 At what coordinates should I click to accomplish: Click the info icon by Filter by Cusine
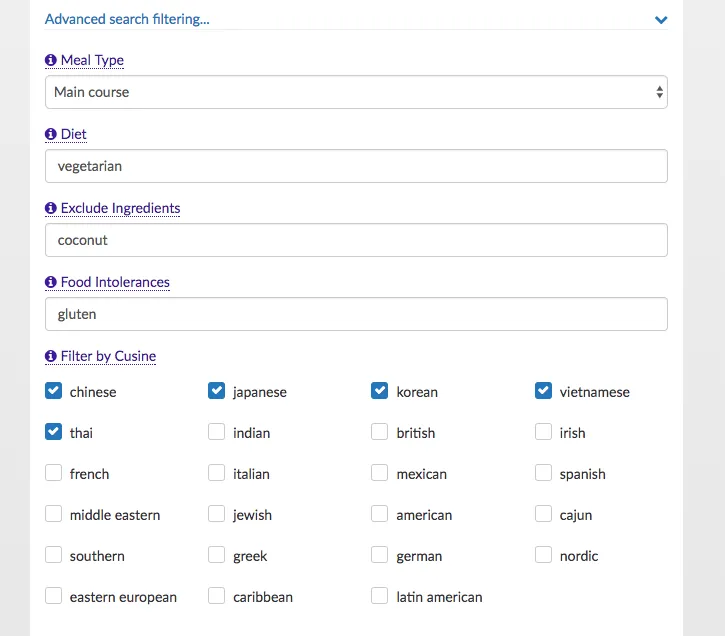point(51,356)
